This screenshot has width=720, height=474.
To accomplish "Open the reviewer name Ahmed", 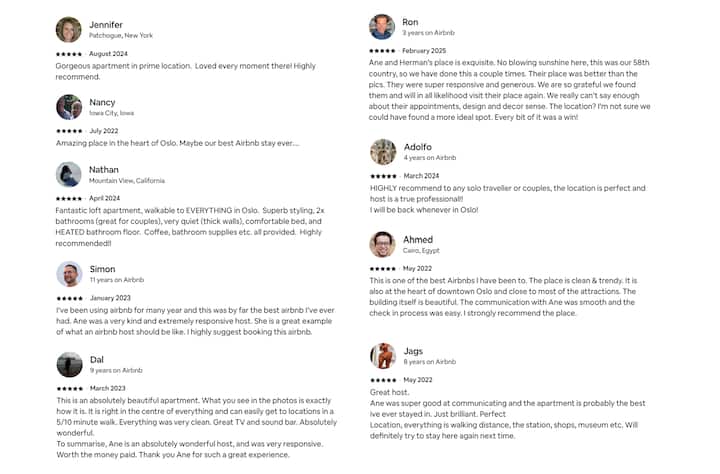I will tap(418, 239).
